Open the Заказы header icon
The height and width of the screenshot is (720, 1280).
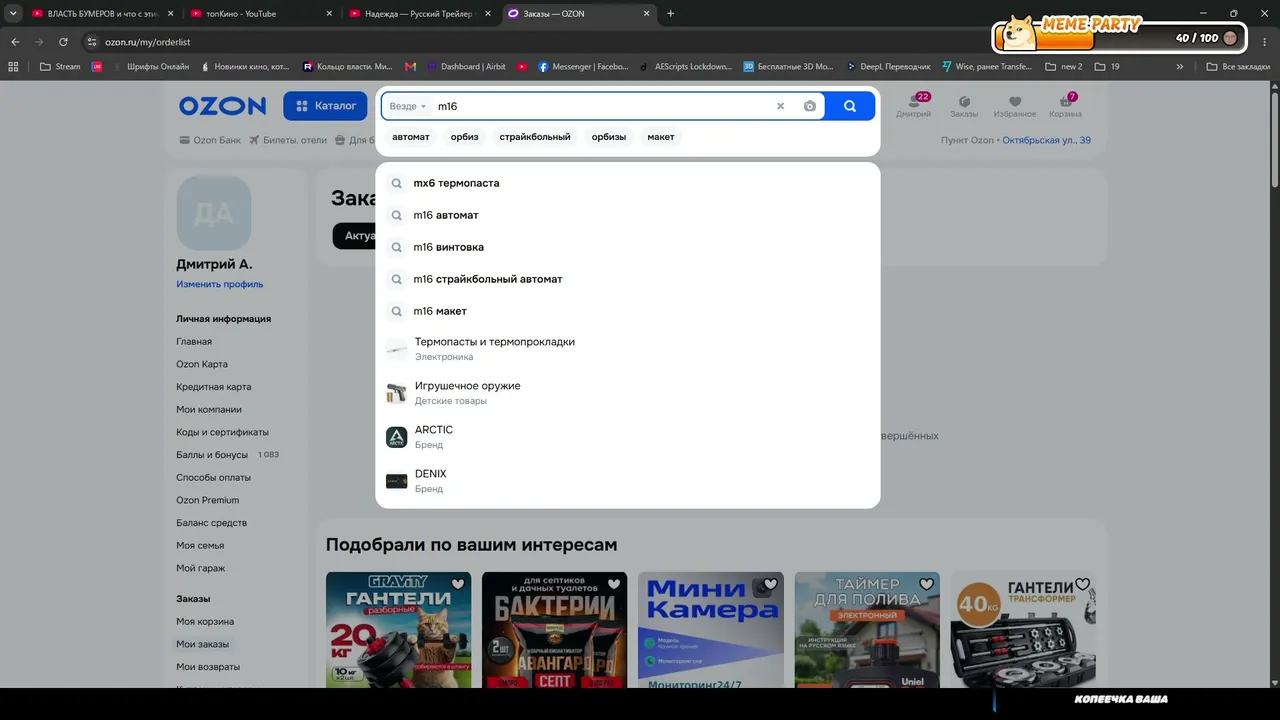coord(964,105)
